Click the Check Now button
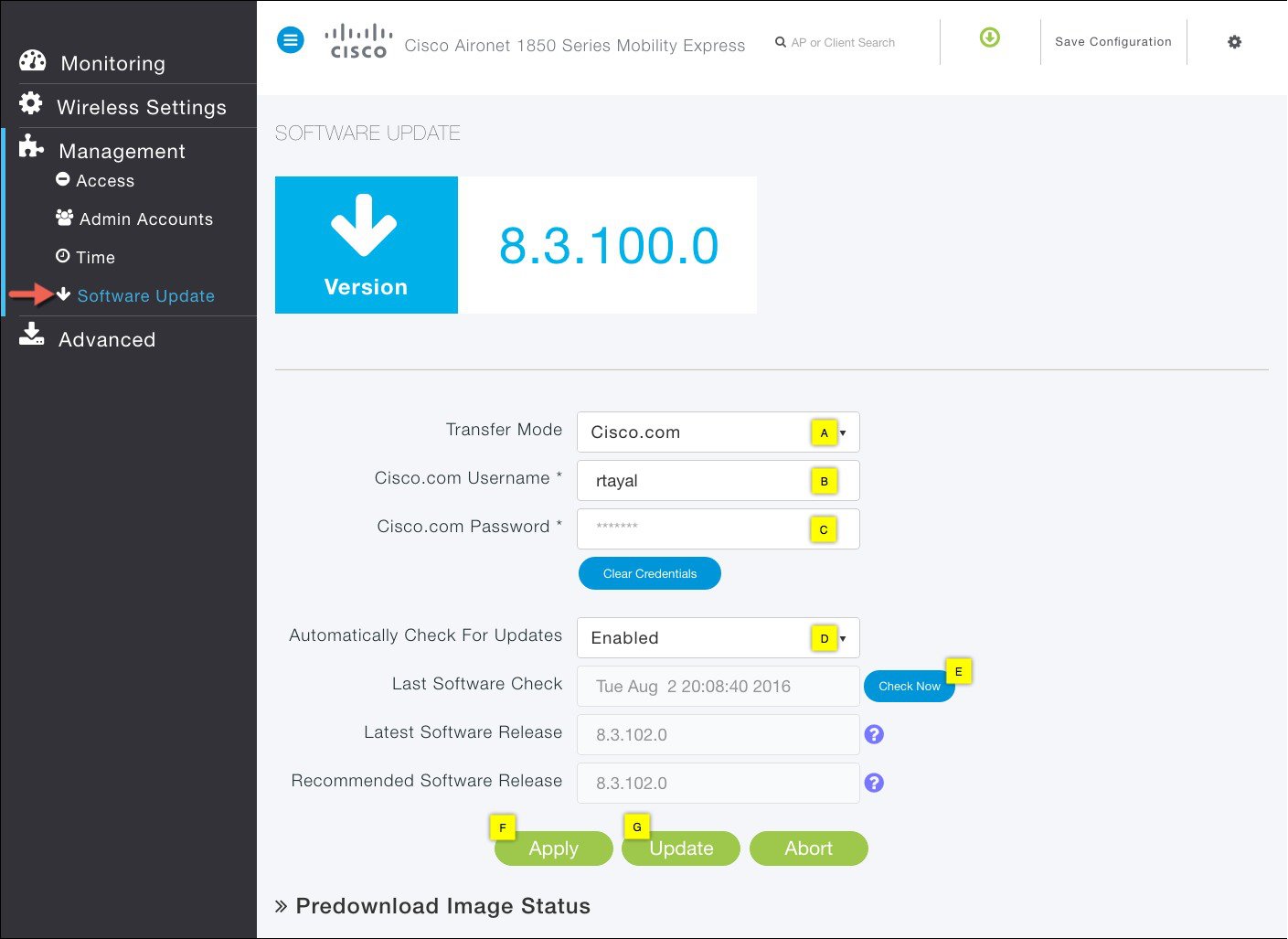The image size is (1288, 939). tap(910, 686)
